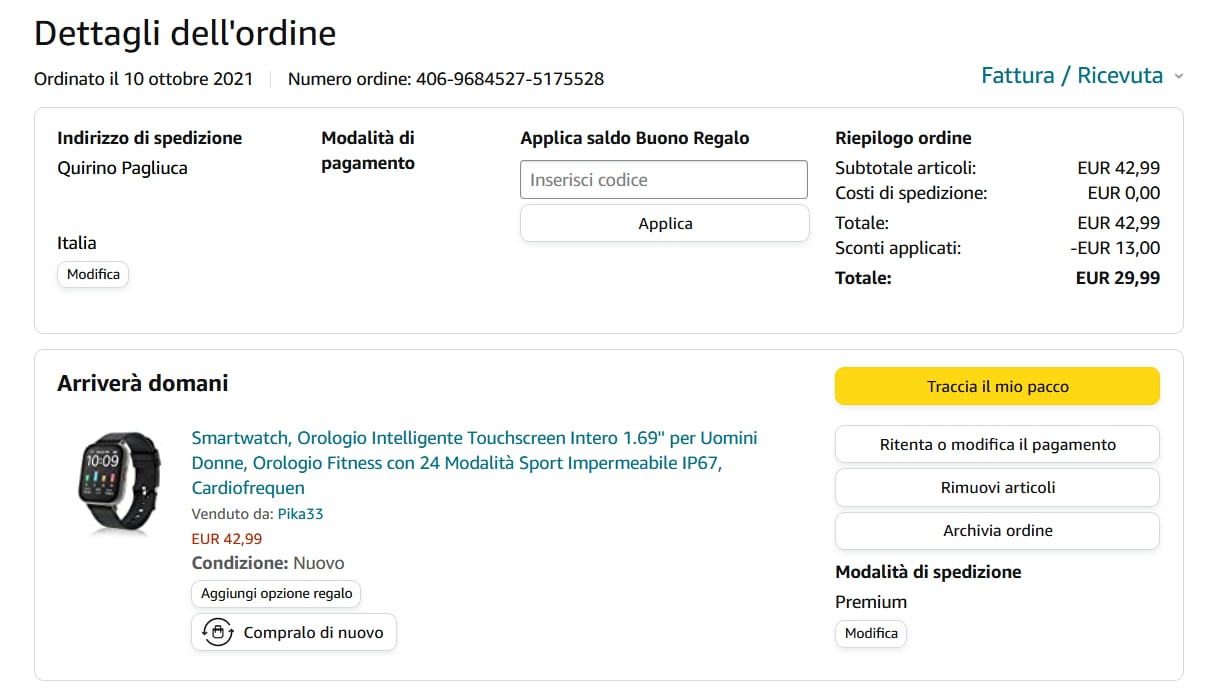Expand the chevron beside Fattura / Ricevuta
Image resolution: width=1224 pixels, height=697 pixels.
click(x=1178, y=77)
